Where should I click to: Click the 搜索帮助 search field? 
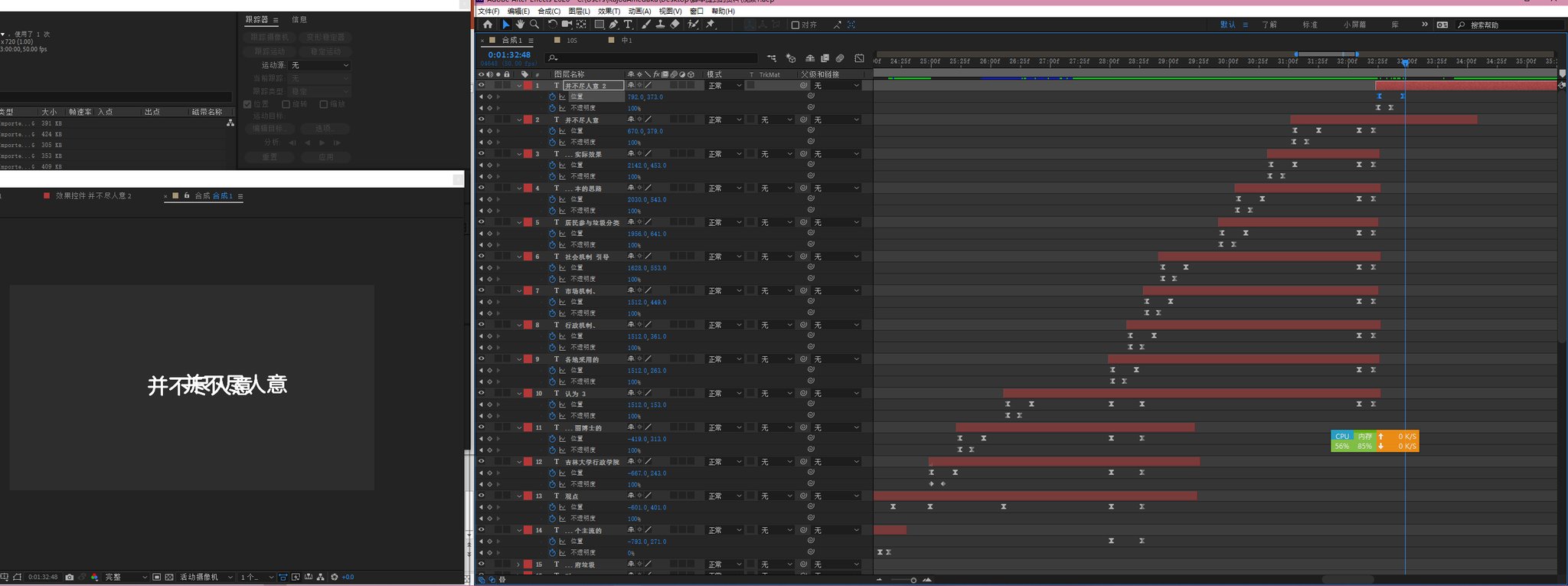[1510, 25]
